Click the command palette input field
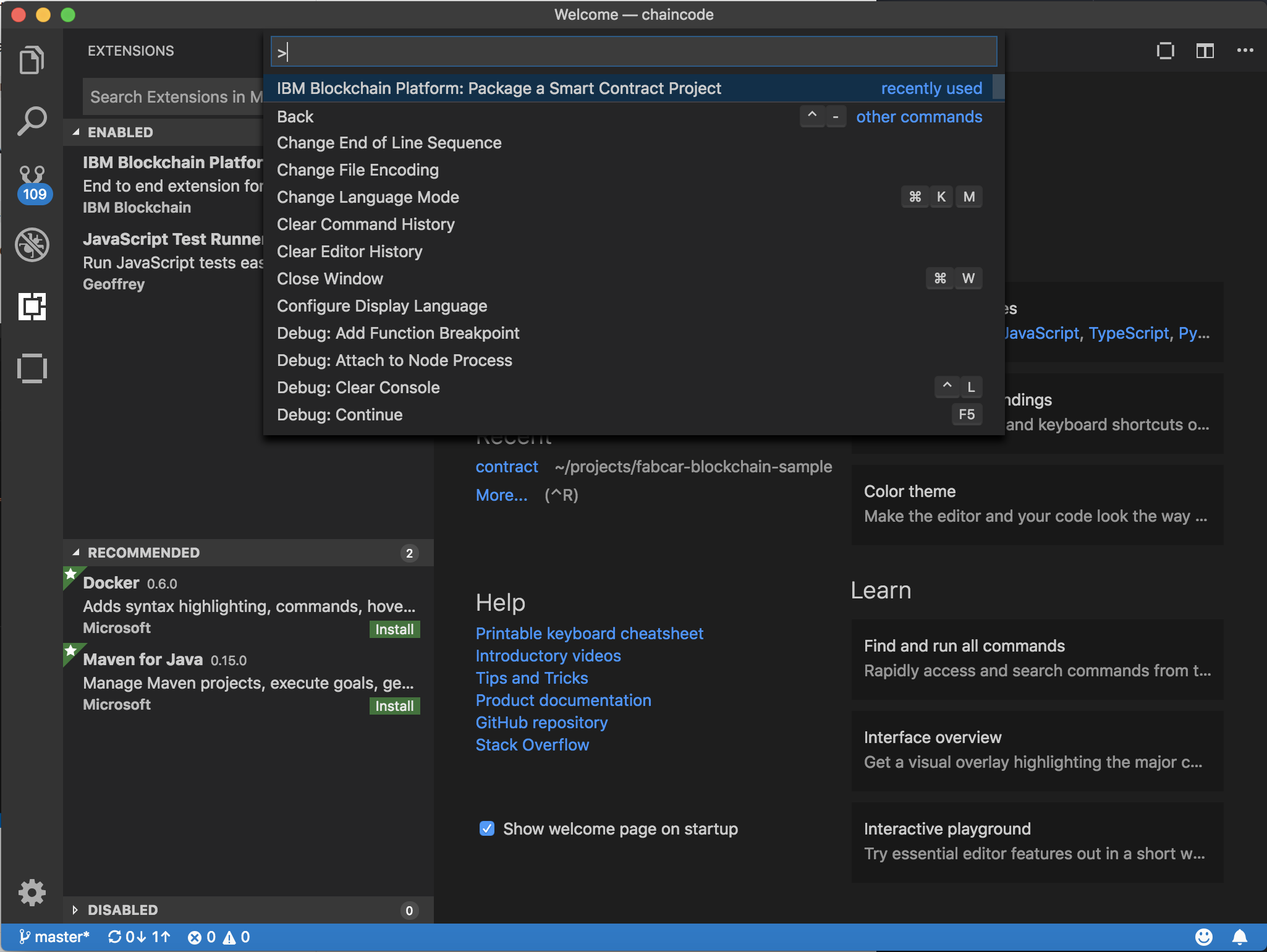1267x952 pixels. [633, 52]
